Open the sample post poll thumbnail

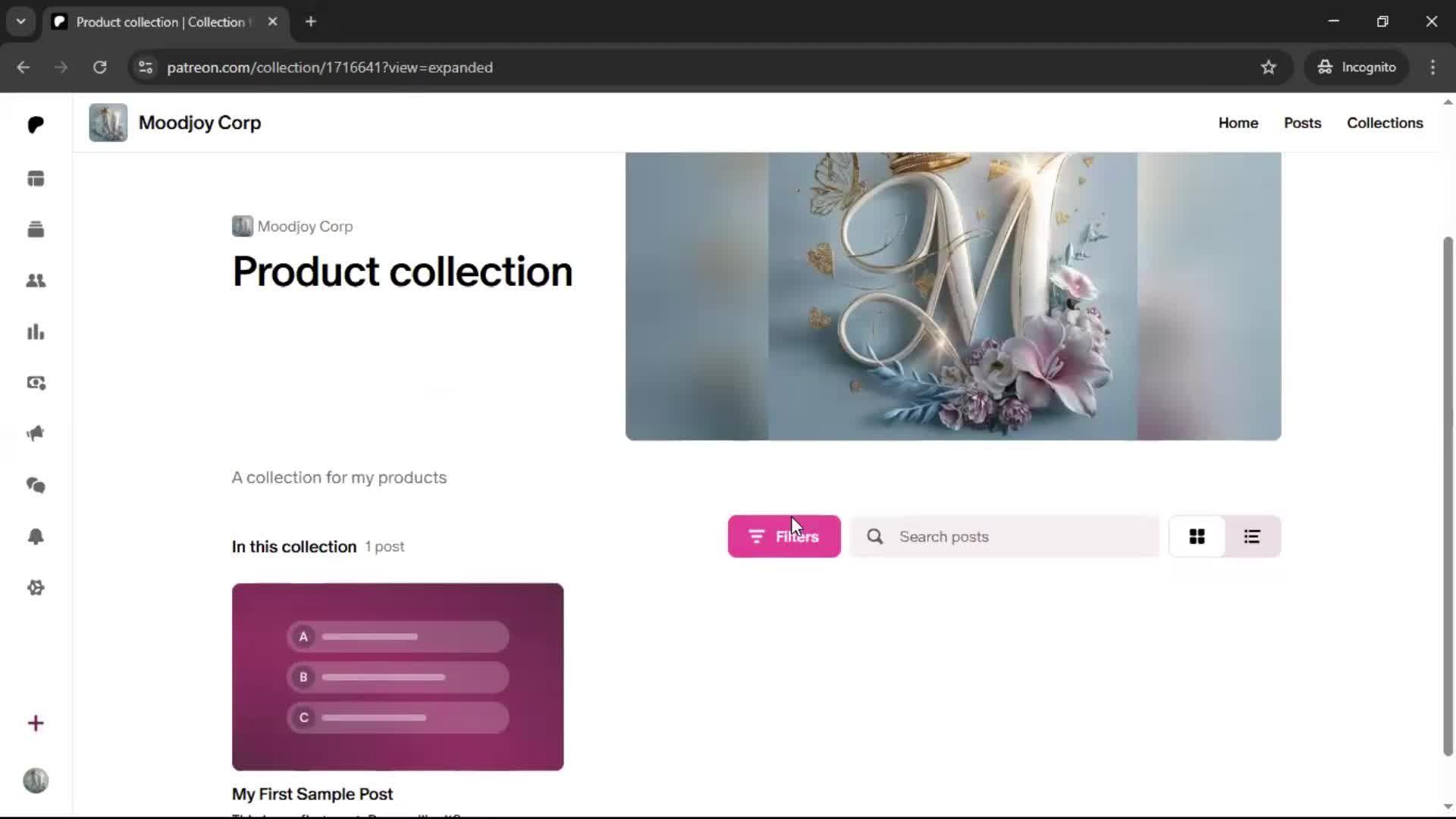point(397,676)
